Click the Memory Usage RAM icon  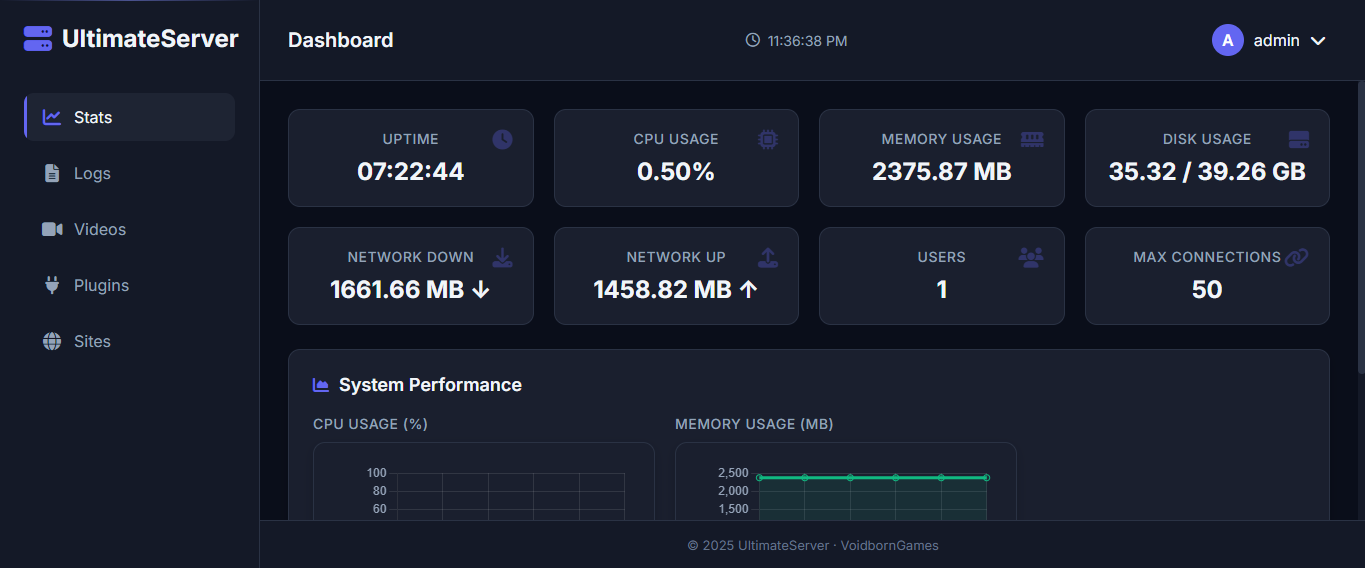[1032, 139]
